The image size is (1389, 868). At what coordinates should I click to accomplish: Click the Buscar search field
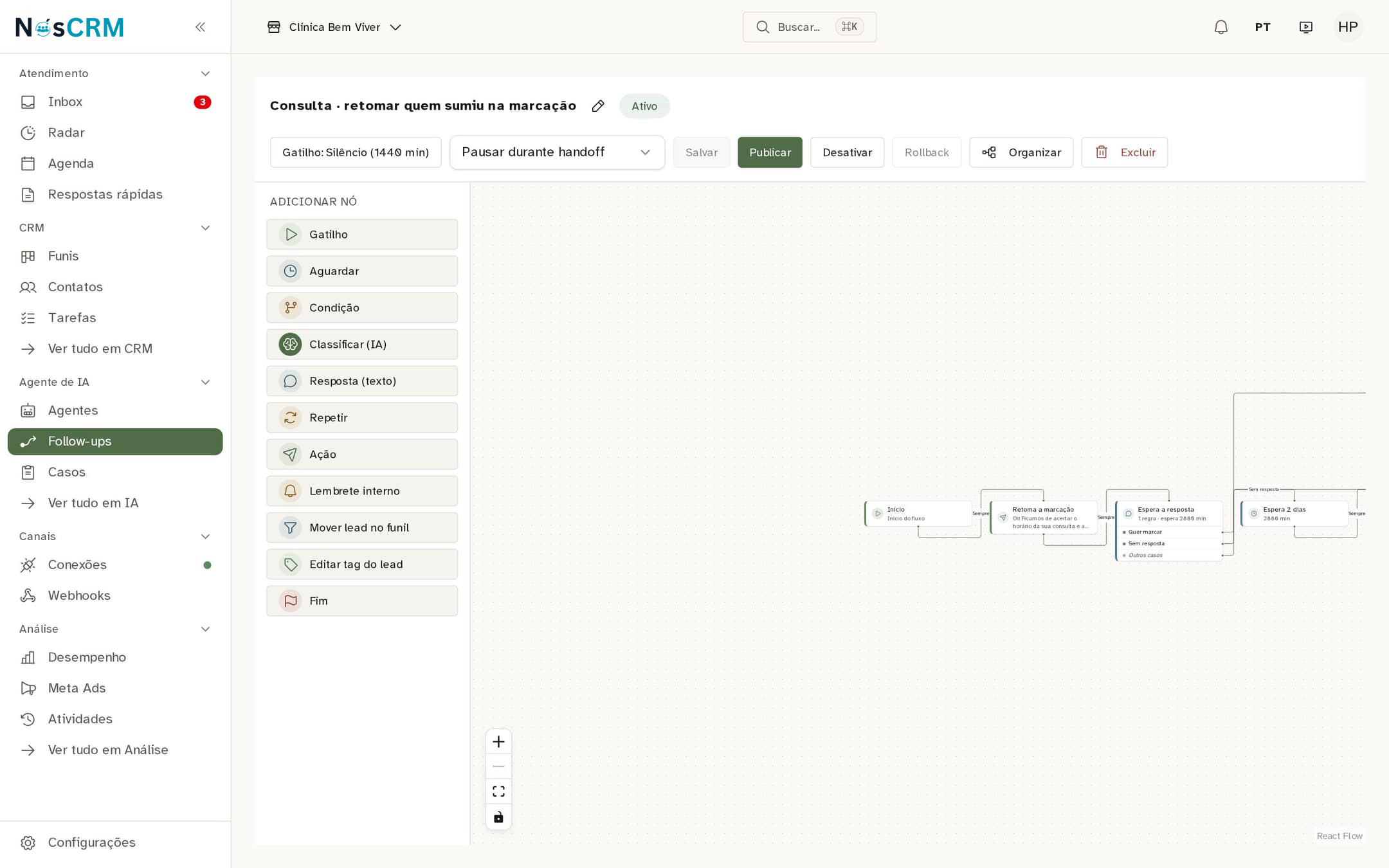click(x=809, y=27)
